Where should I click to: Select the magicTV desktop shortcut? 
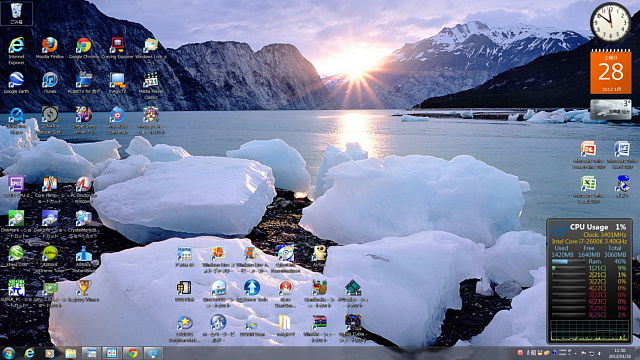(x=117, y=83)
